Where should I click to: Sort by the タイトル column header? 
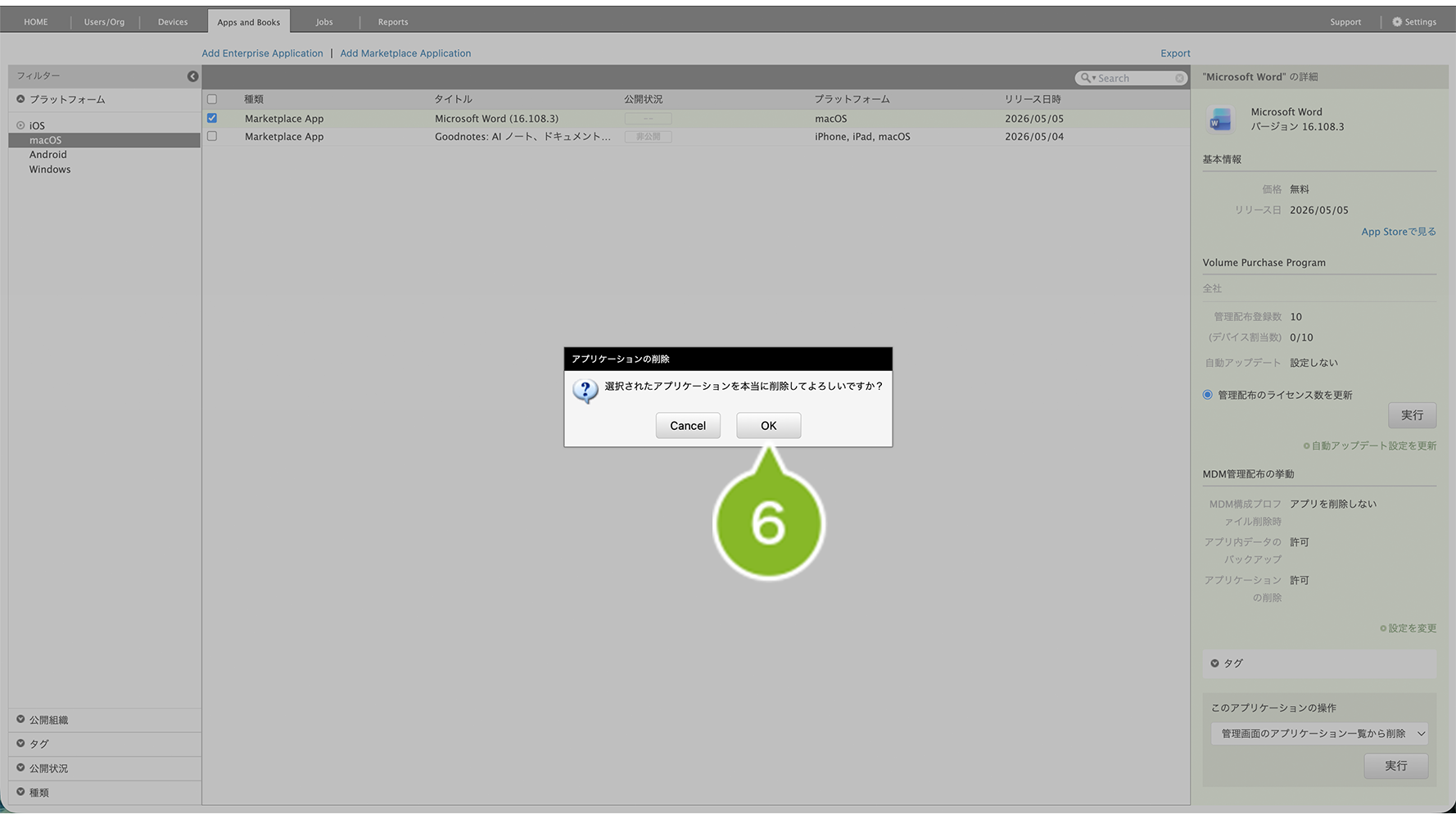click(453, 99)
